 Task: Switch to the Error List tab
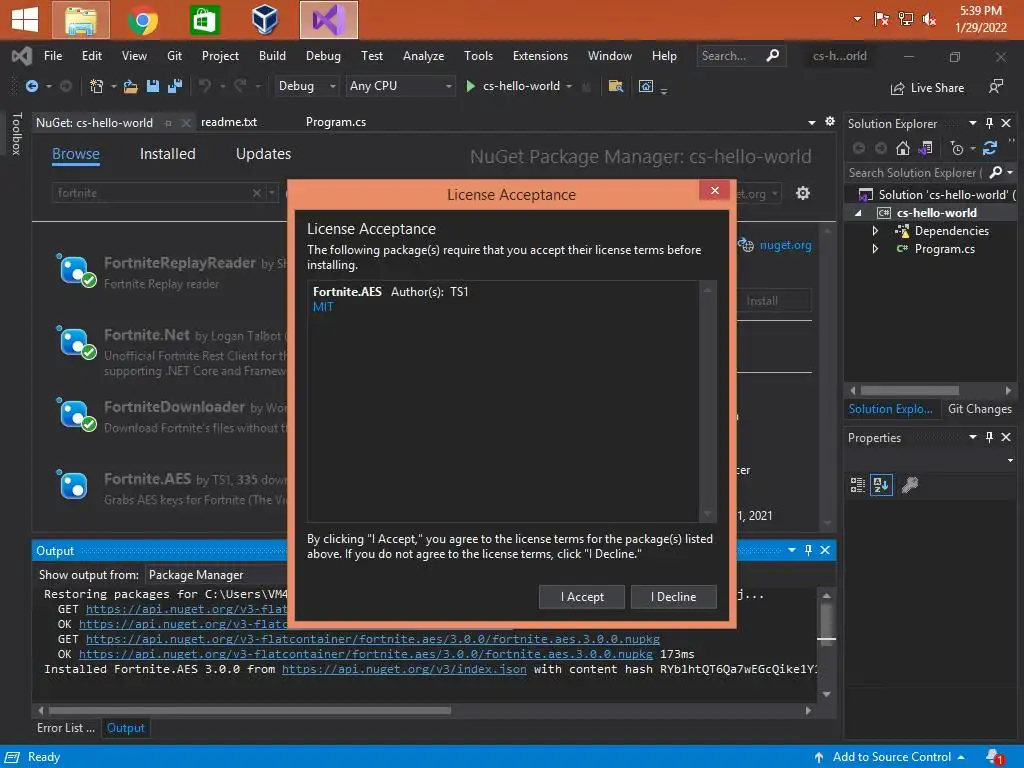tap(65, 728)
